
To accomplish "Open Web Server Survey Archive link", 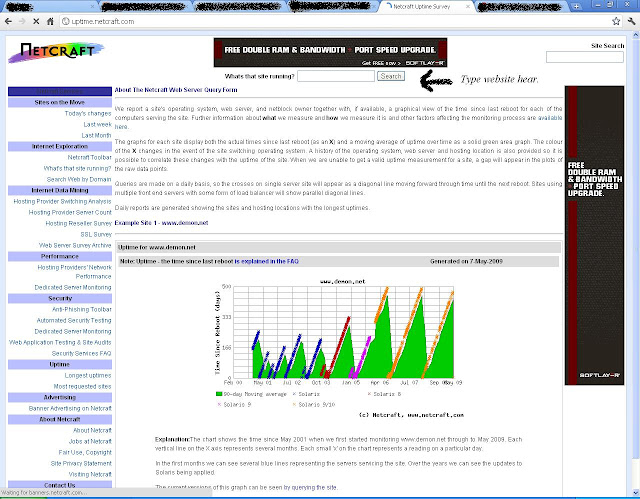I will (75, 246).
